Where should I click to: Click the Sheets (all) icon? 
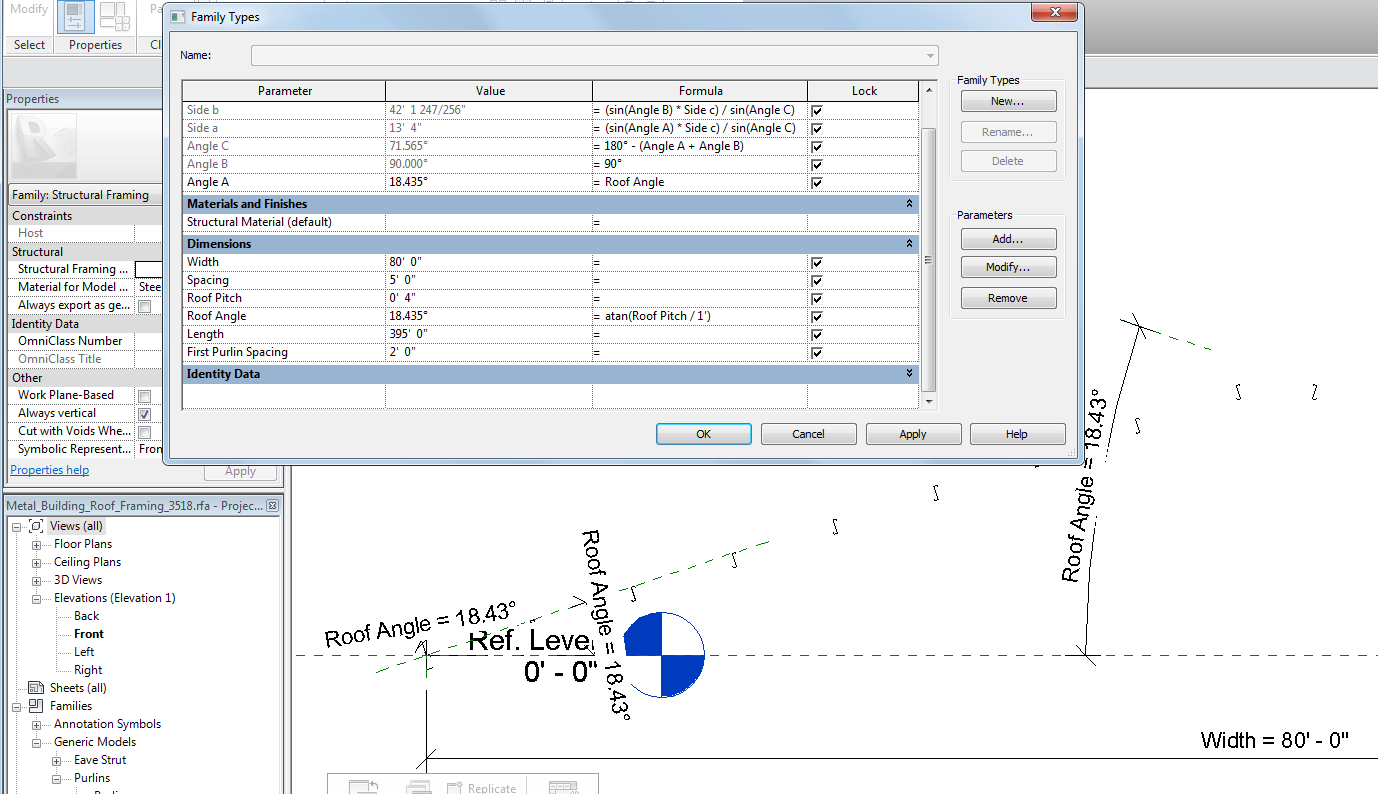click(37, 688)
